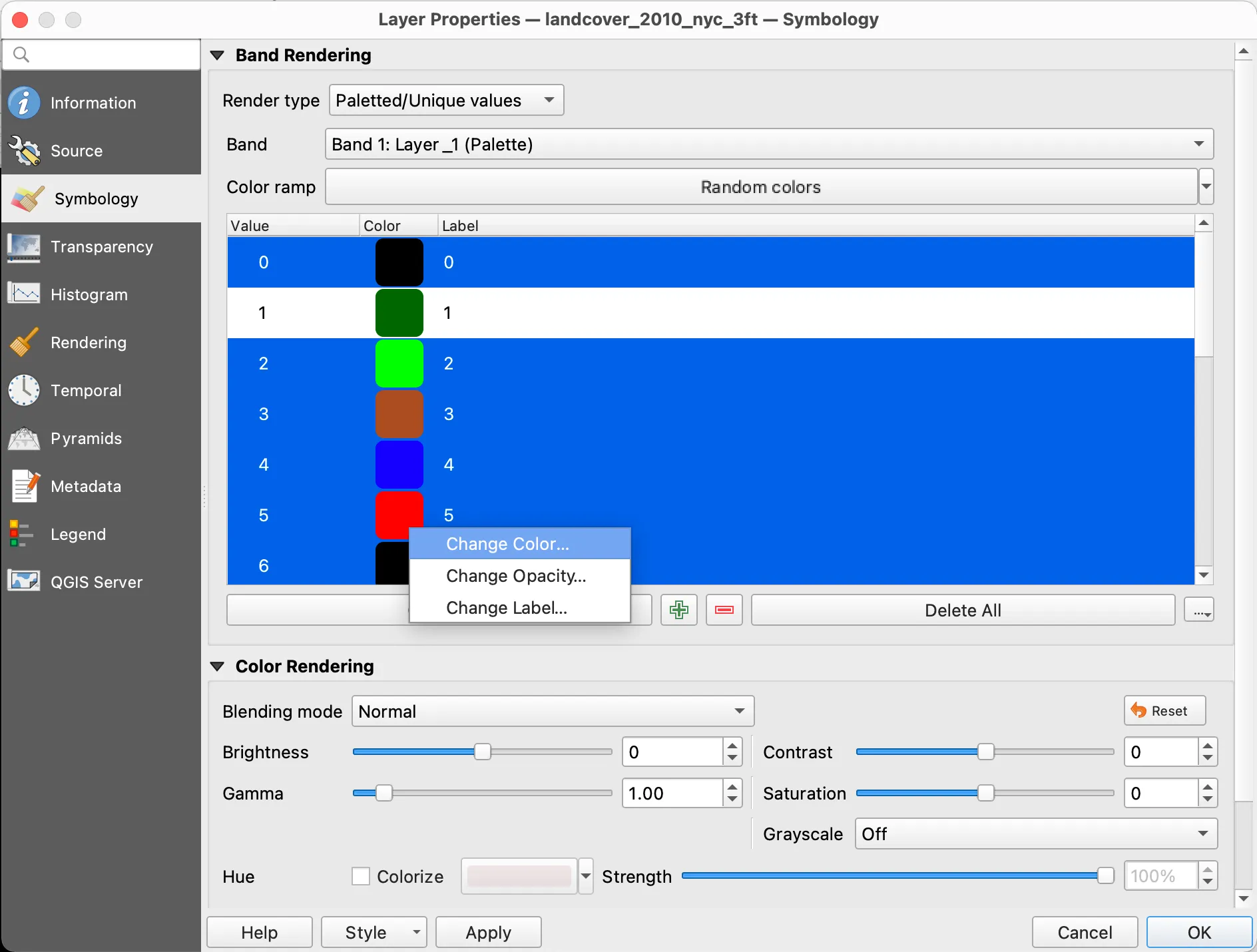Viewport: 1257px width, 952px height.
Task: Open the Source settings icon
Action: 25,151
